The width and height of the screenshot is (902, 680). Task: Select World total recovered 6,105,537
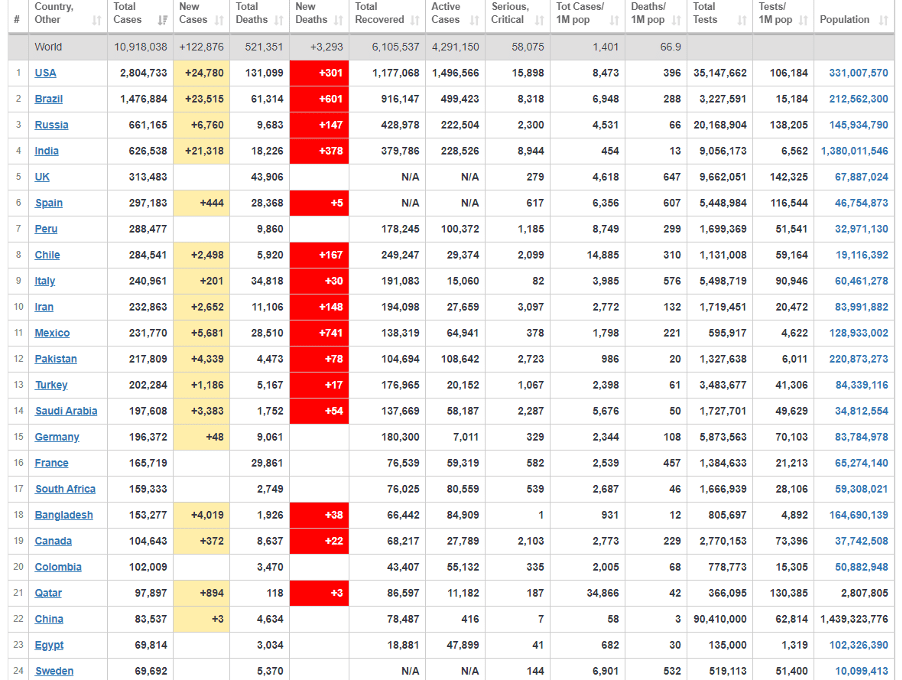click(x=395, y=47)
